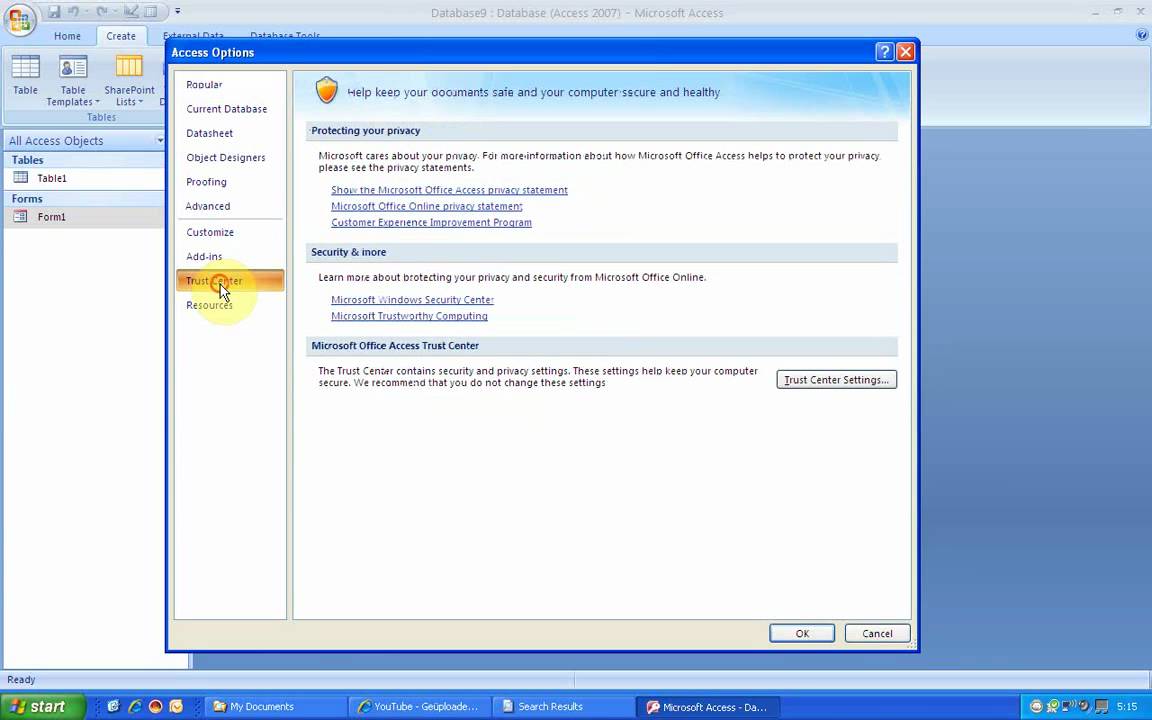1152x720 pixels.
Task: Click OK in Access Options dialog
Action: click(x=802, y=633)
